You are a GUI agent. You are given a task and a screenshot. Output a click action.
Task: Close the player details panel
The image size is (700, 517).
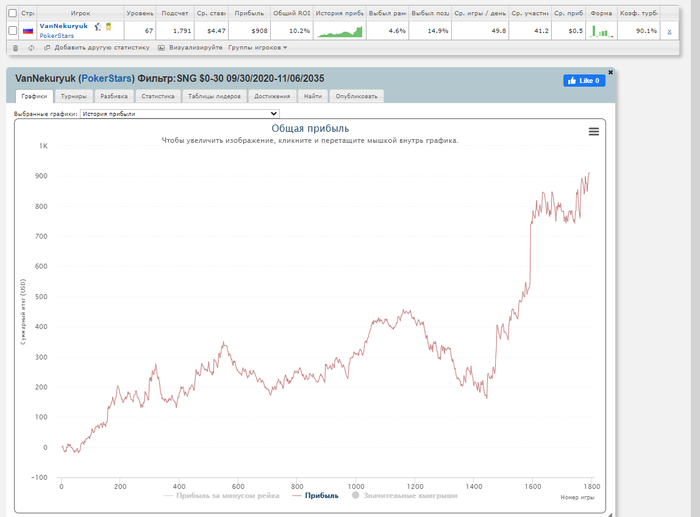[610, 72]
